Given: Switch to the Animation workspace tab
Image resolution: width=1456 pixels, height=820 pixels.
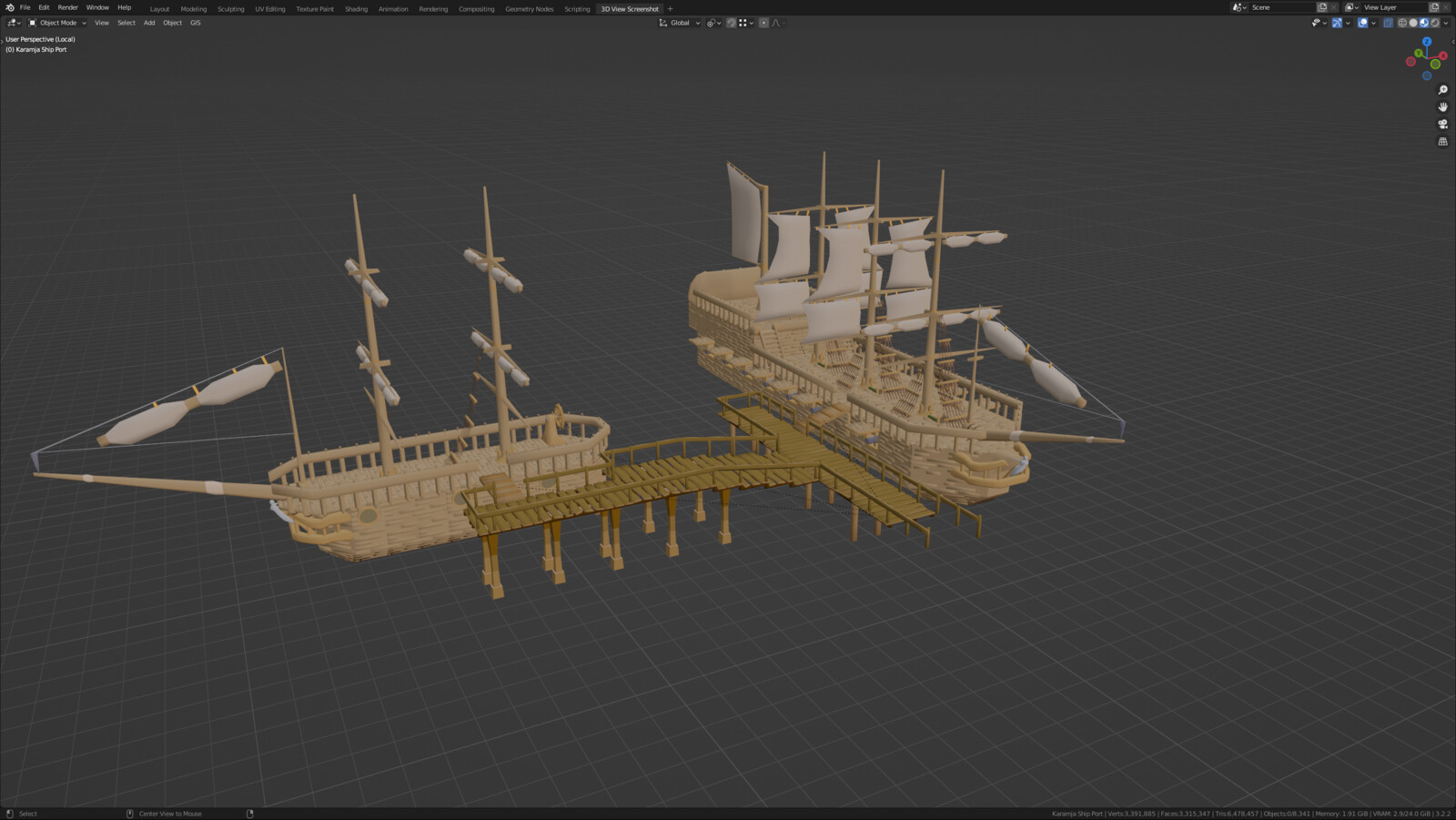Looking at the screenshot, I should pyautogui.click(x=393, y=9).
